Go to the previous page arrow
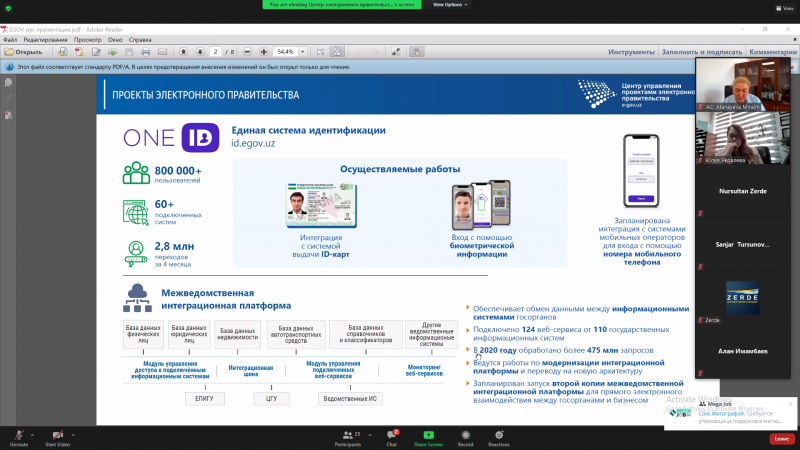This screenshot has width=800, height=450. (184, 52)
